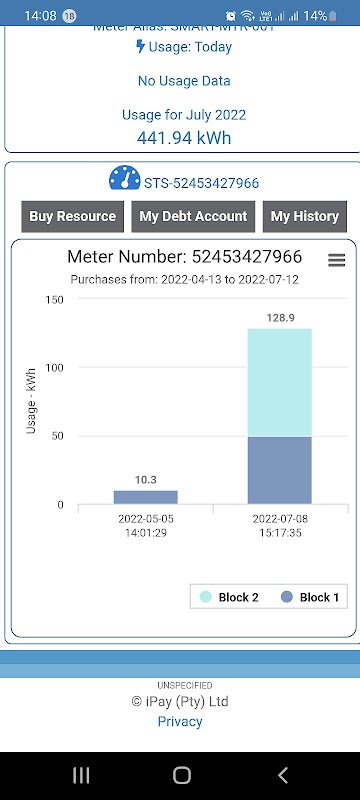Screen dimensions: 360x800
Task: Select the blue Block 1 segment of 2022-07-08 bar
Action: [x=279, y=470]
